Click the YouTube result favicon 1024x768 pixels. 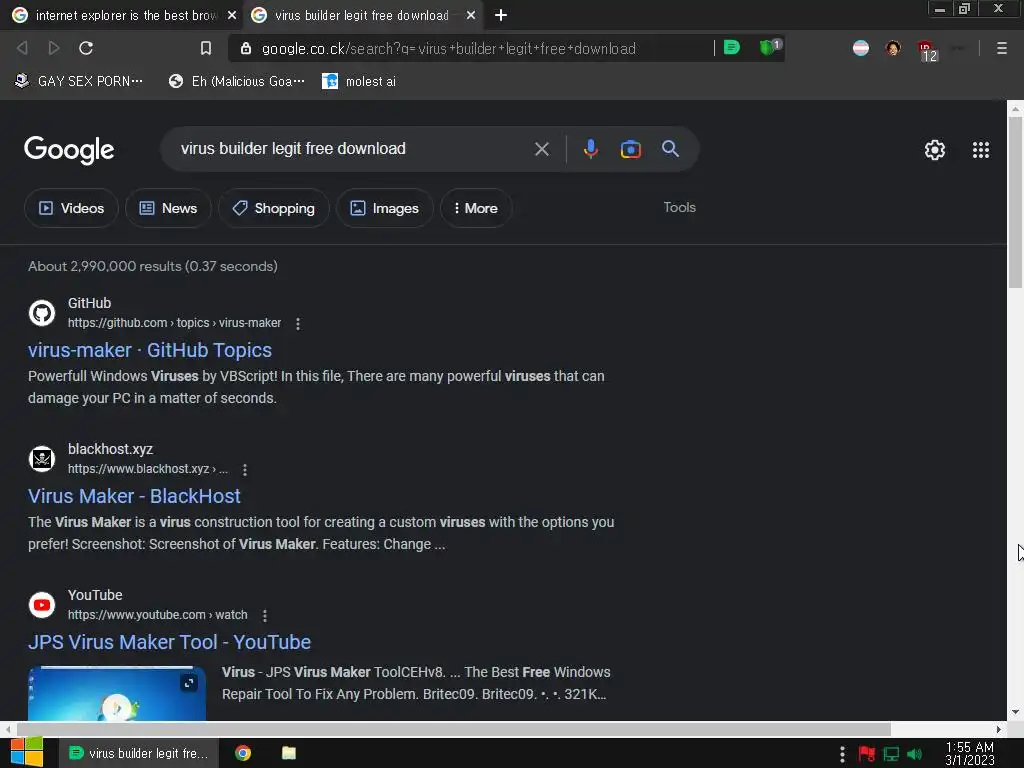pos(42,605)
